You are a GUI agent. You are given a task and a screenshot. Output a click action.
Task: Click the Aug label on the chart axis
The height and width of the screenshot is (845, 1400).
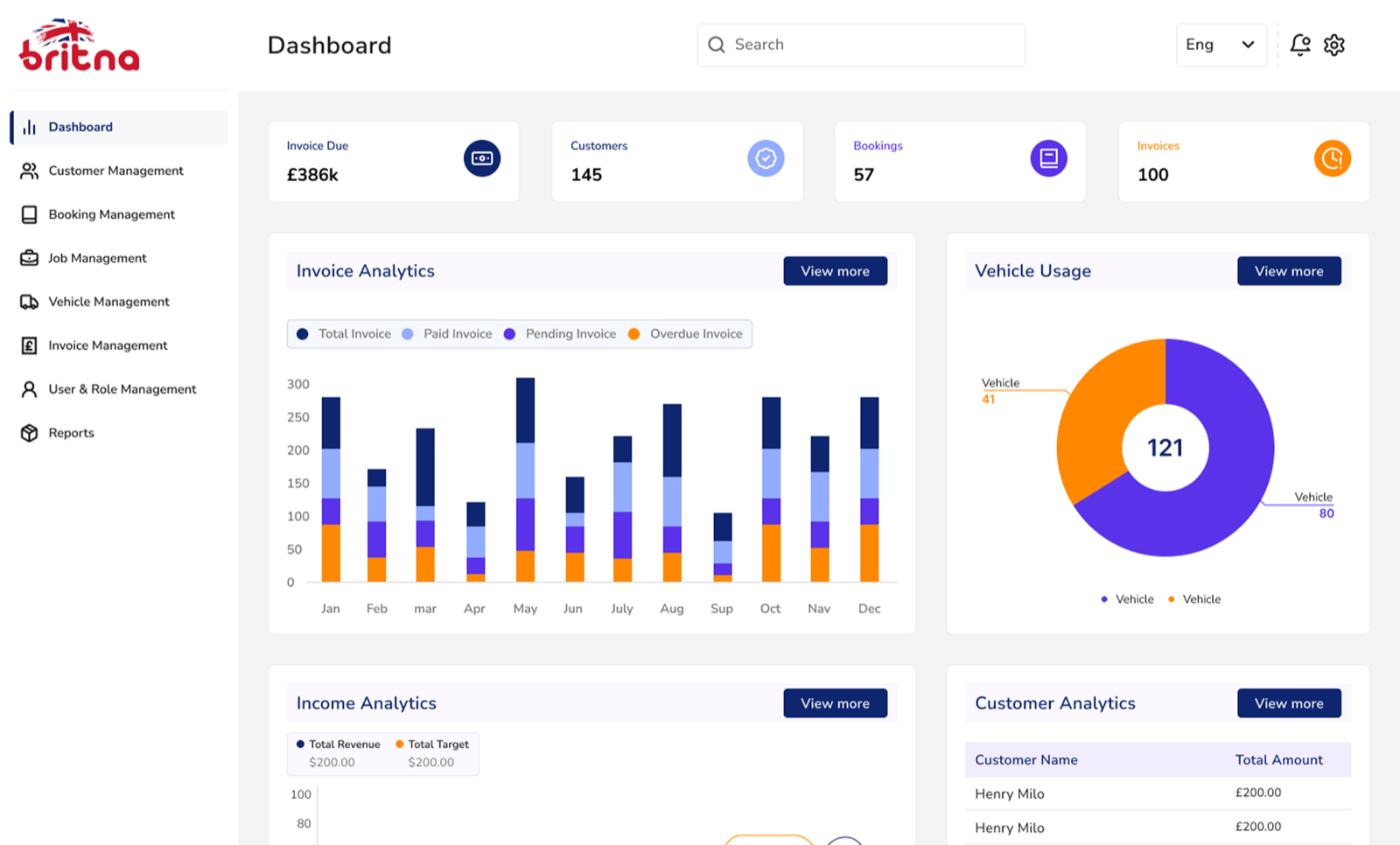point(672,609)
